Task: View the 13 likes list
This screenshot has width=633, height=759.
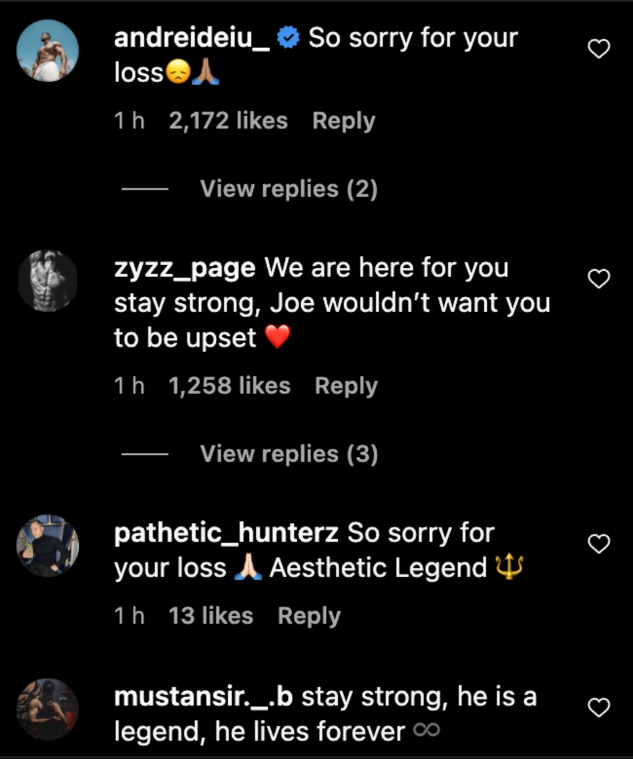Action: coord(210,616)
